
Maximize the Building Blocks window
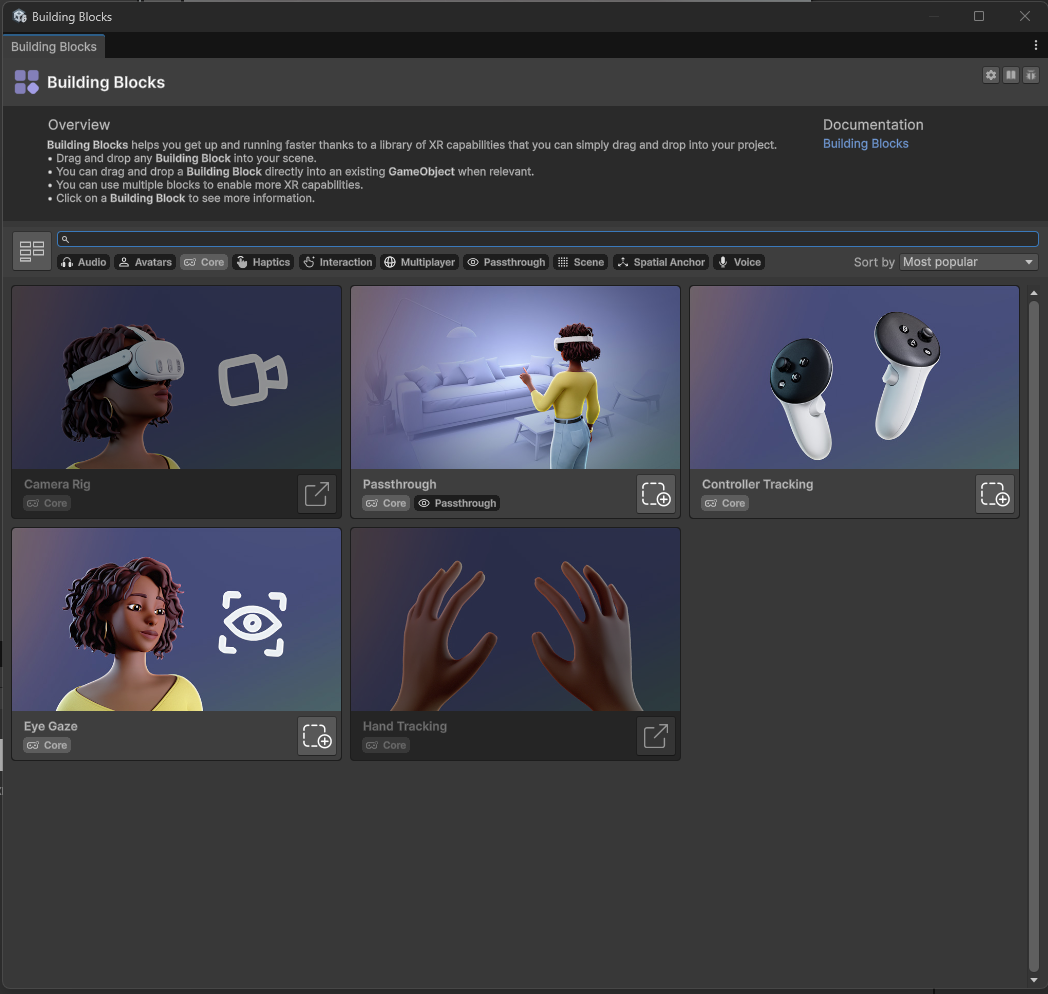coord(978,16)
